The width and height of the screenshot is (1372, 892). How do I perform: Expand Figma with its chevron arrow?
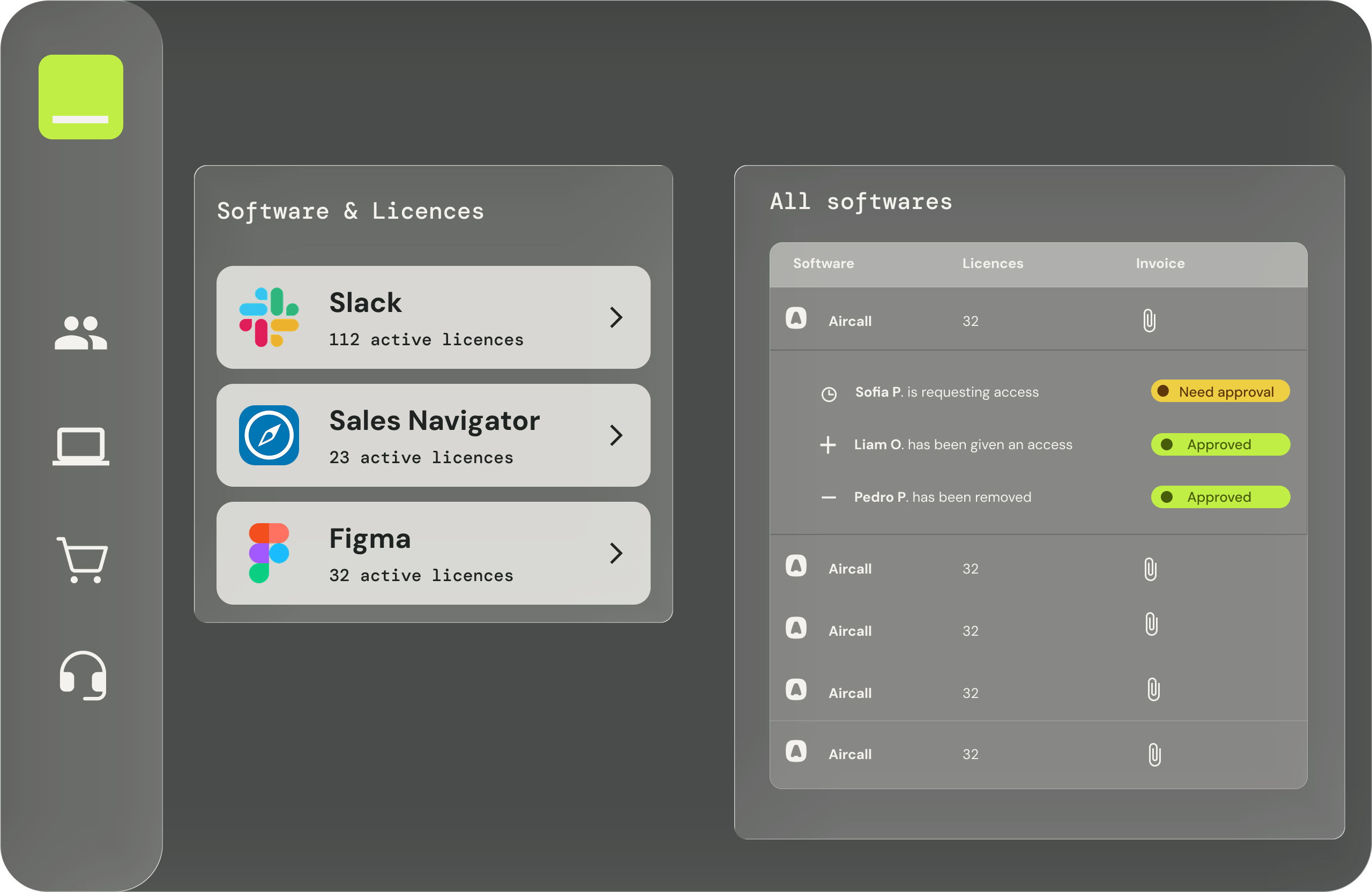(616, 553)
